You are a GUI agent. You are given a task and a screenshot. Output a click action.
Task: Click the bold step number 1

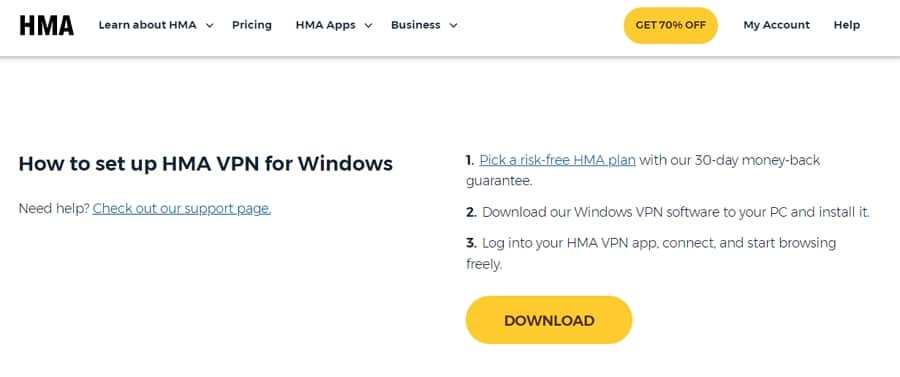point(471,160)
